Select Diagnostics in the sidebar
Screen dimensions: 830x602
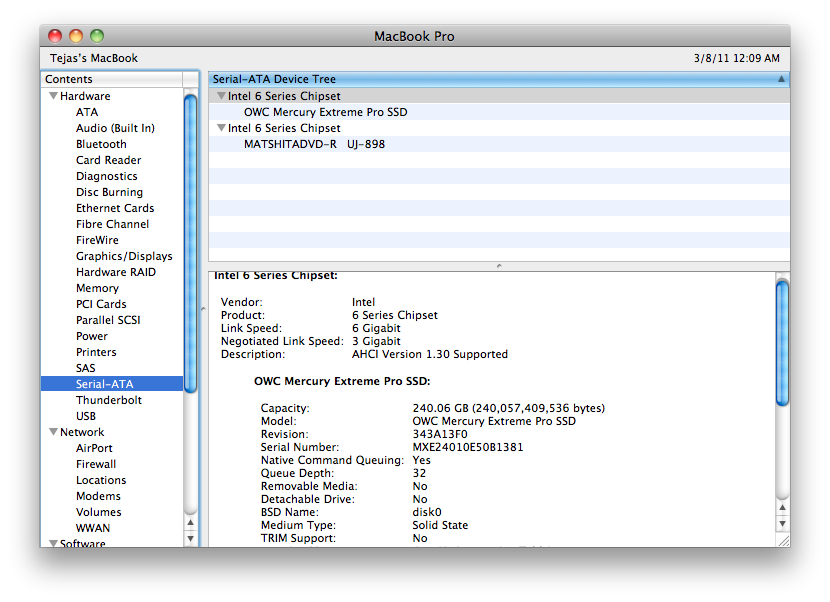click(x=106, y=176)
